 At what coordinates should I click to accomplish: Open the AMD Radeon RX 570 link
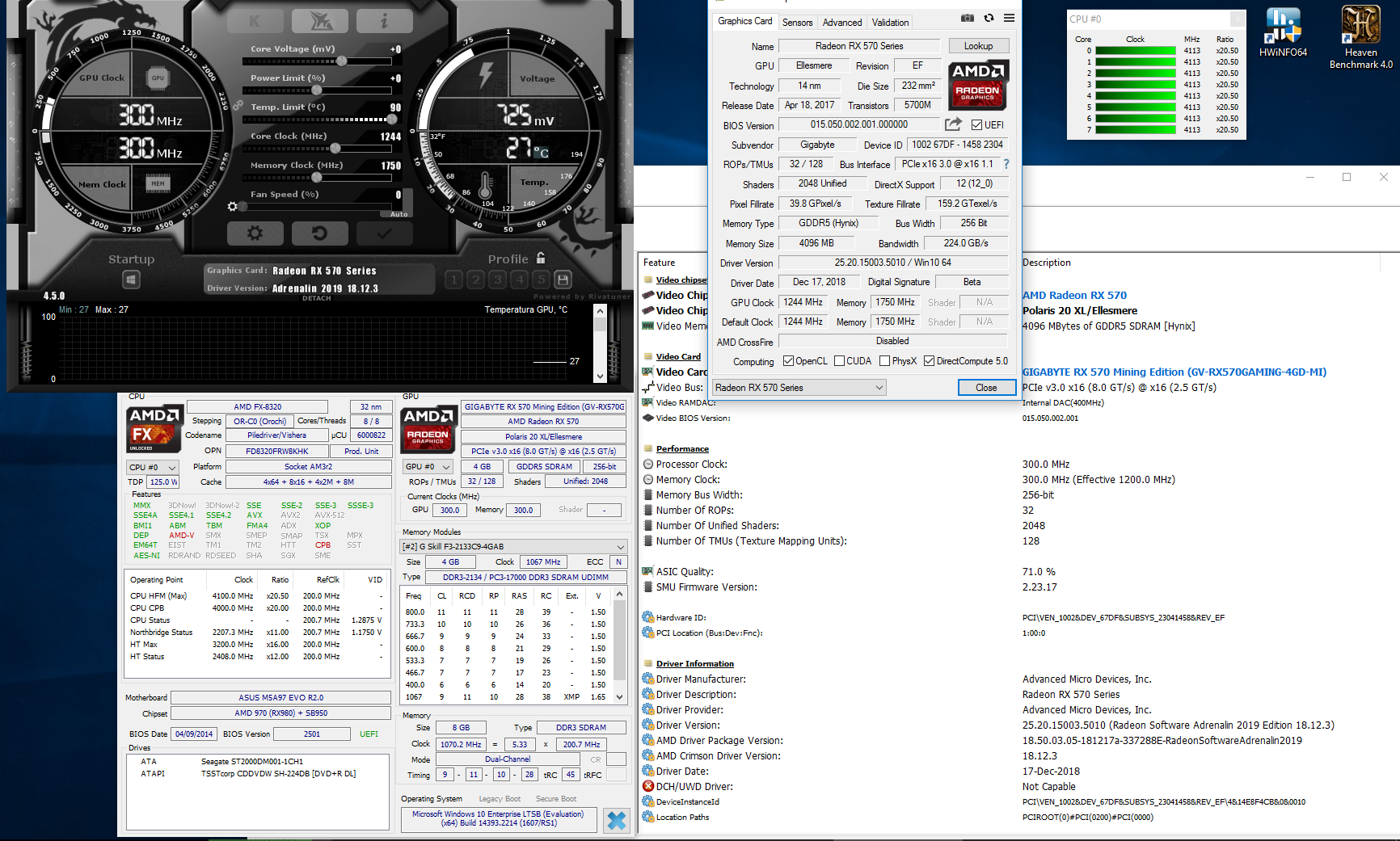(x=1074, y=296)
